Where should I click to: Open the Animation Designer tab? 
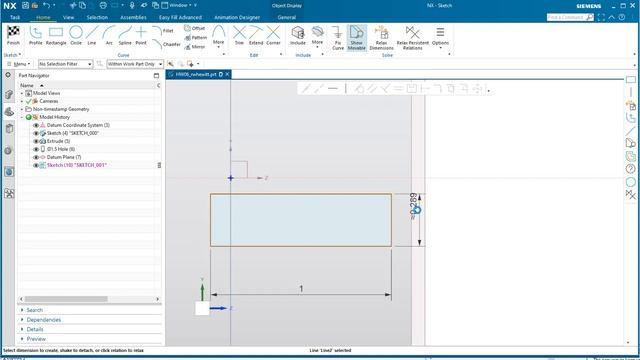[x=237, y=18]
